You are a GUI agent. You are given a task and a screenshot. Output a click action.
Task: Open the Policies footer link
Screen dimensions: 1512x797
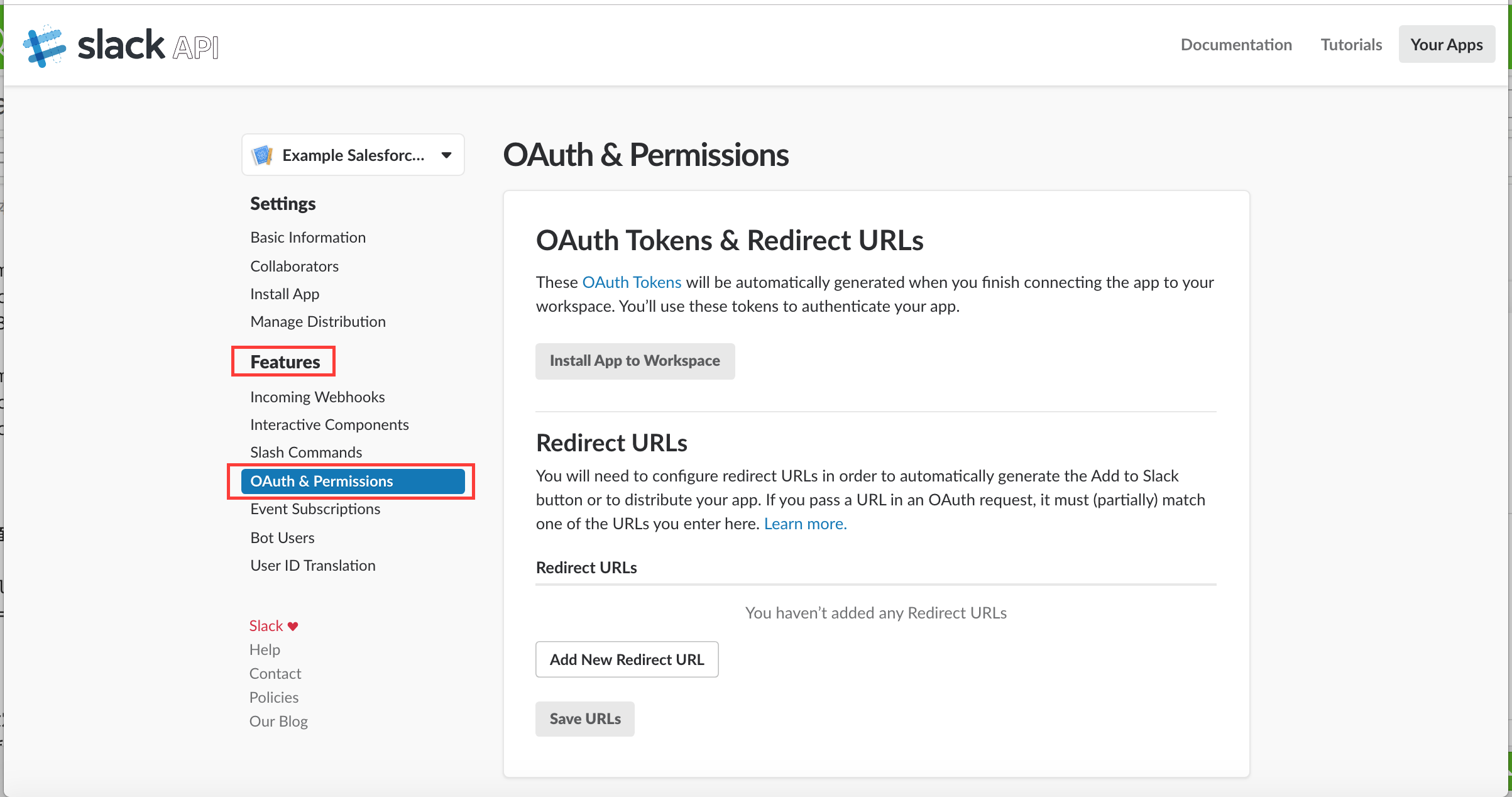click(274, 698)
